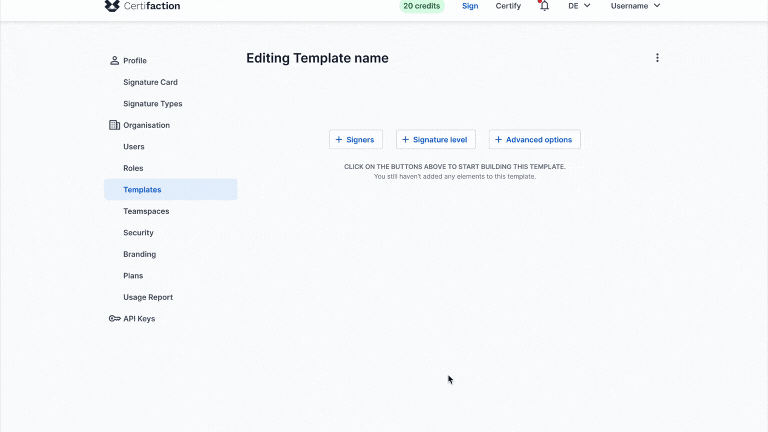Add a Signature level
This screenshot has height=432, width=768.
tap(435, 140)
